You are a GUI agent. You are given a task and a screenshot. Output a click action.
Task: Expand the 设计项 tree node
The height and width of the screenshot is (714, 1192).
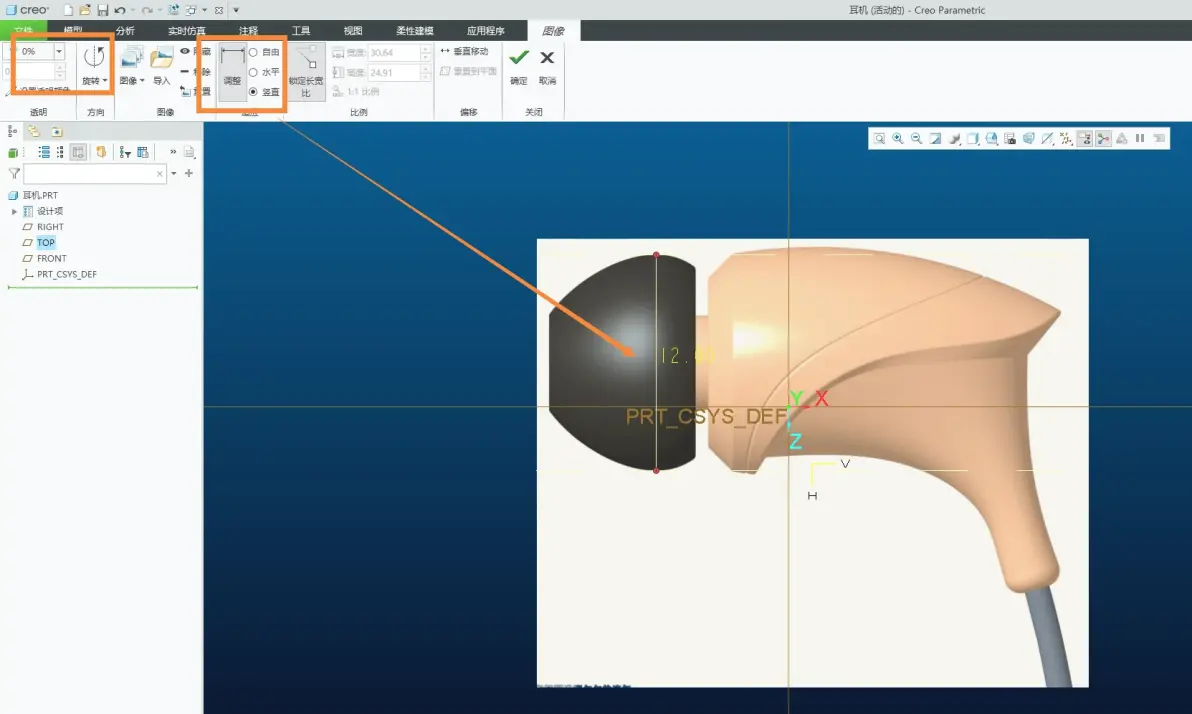[x=14, y=211]
